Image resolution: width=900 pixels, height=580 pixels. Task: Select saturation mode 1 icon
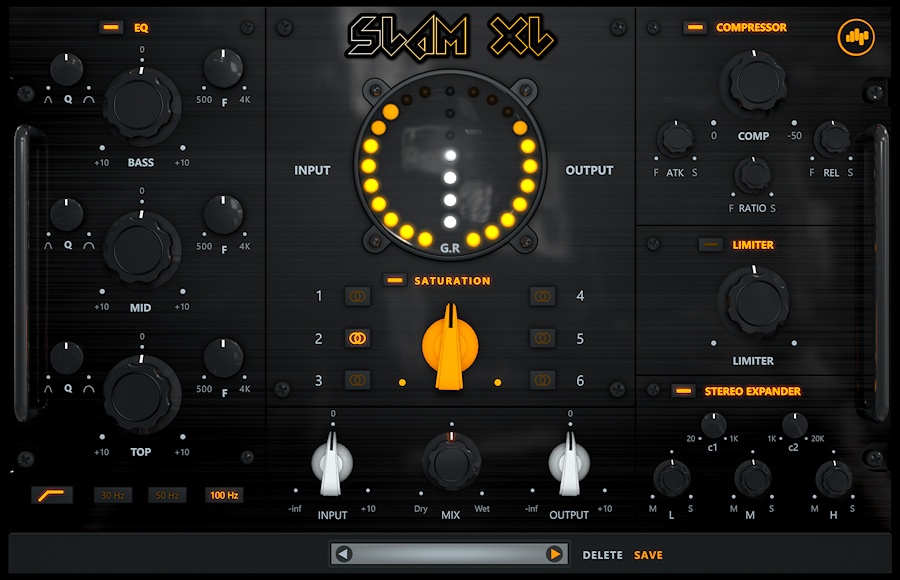pos(357,296)
